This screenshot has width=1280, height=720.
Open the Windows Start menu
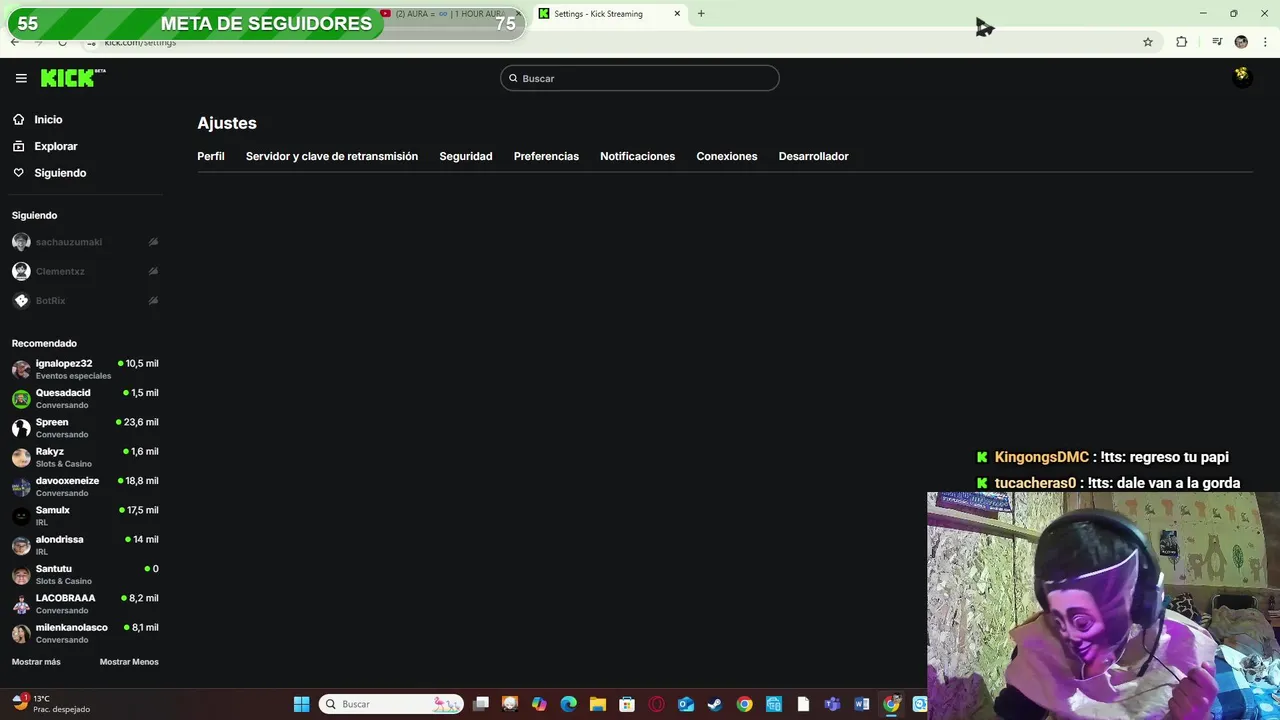(301, 704)
